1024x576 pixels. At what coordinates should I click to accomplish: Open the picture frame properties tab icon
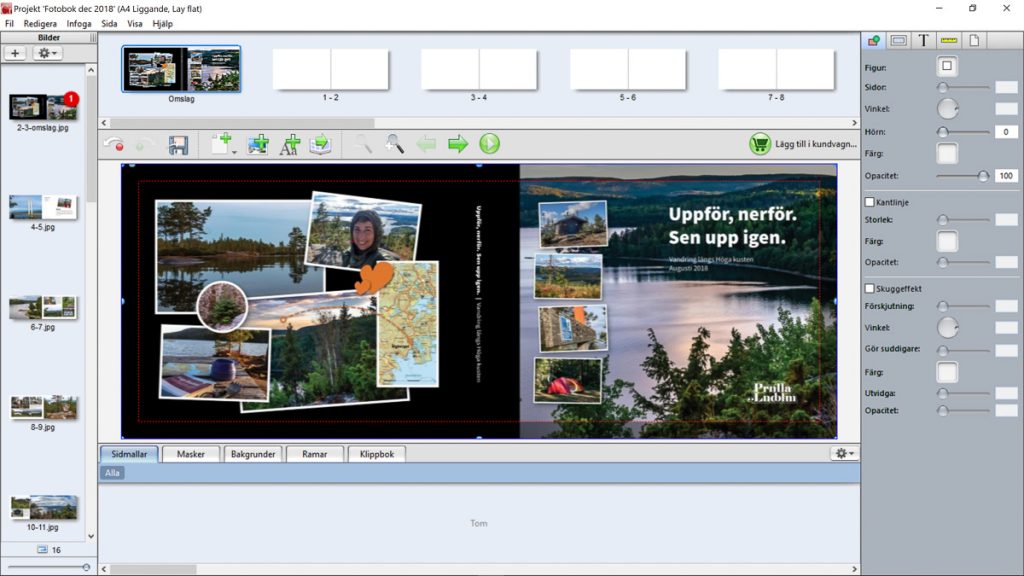(x=899, y=41)
